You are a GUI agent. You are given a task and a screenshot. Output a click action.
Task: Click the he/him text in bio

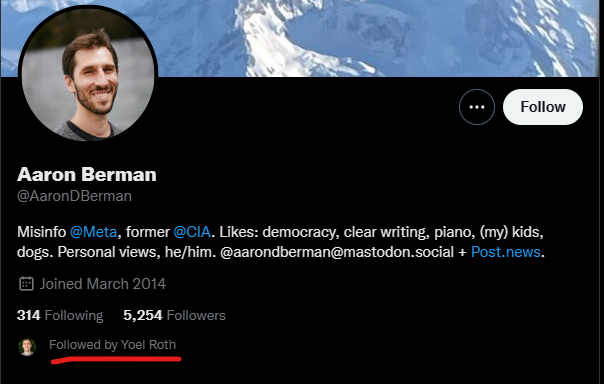[x=190, y=252]
